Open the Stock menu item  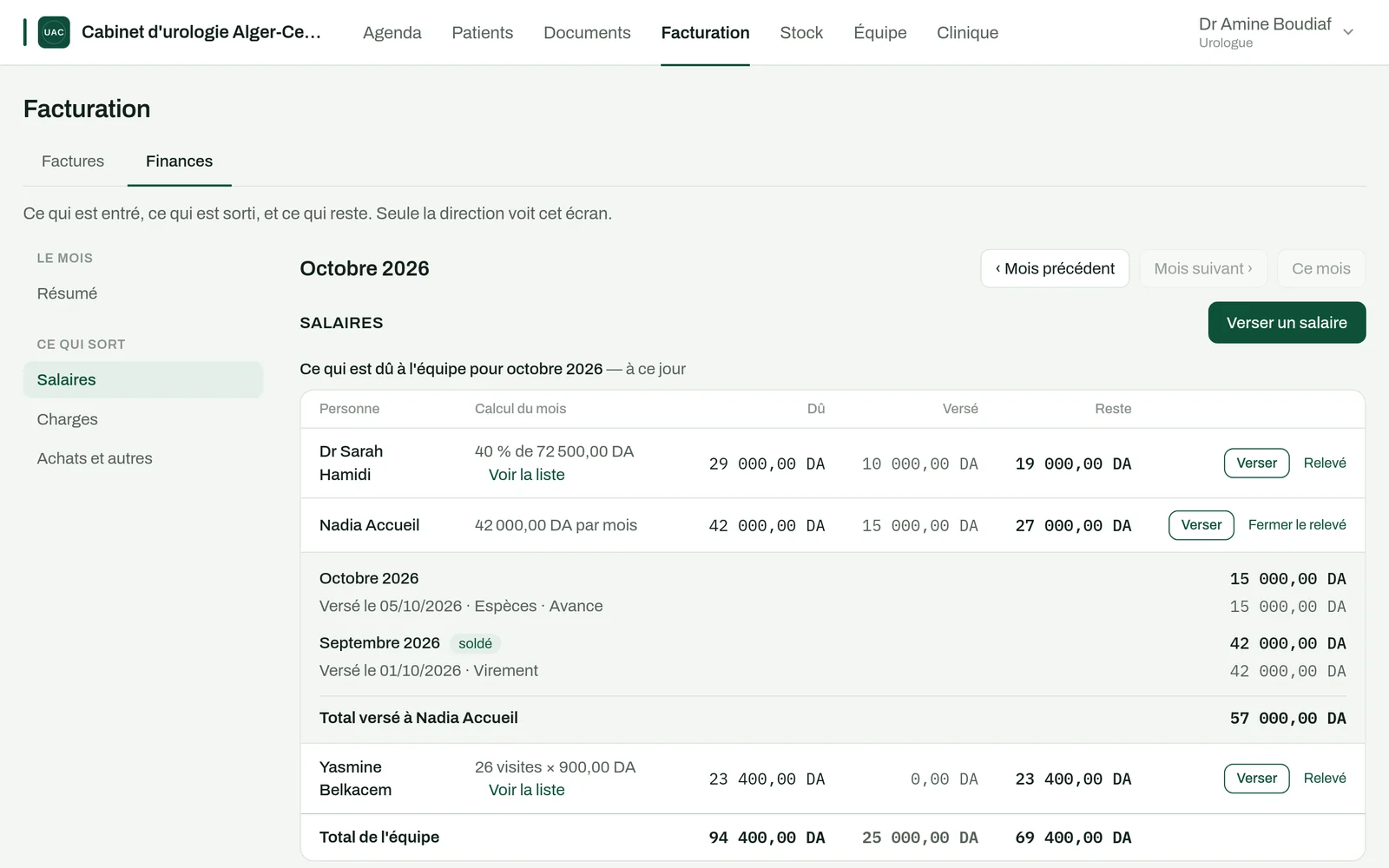coord(801,32)
